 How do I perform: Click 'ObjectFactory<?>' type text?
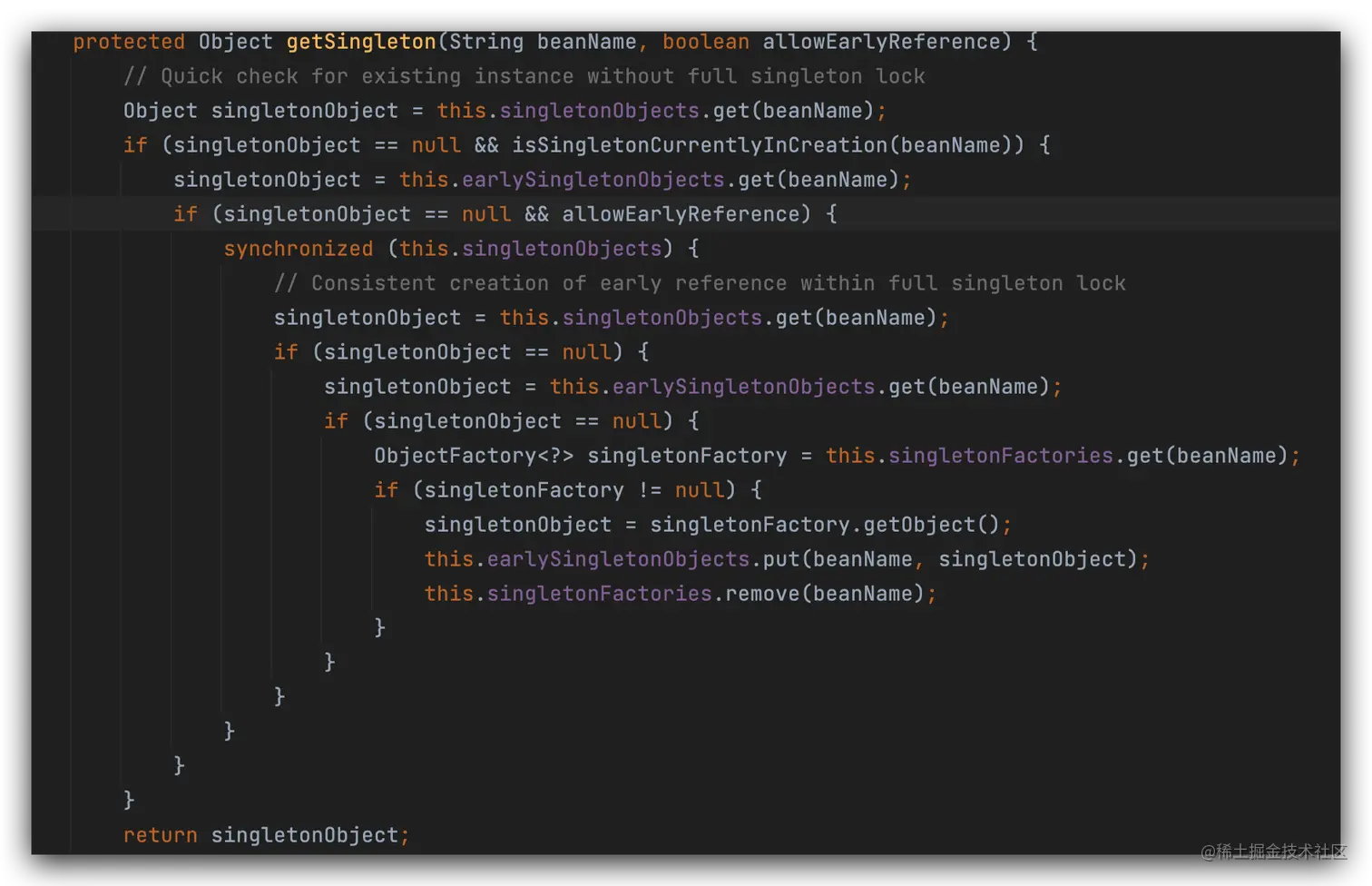[x=475, y=456]
